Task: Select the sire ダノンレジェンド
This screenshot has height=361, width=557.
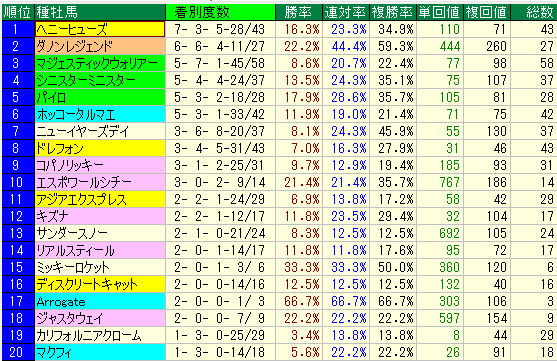Action: (x=100, y=46)
